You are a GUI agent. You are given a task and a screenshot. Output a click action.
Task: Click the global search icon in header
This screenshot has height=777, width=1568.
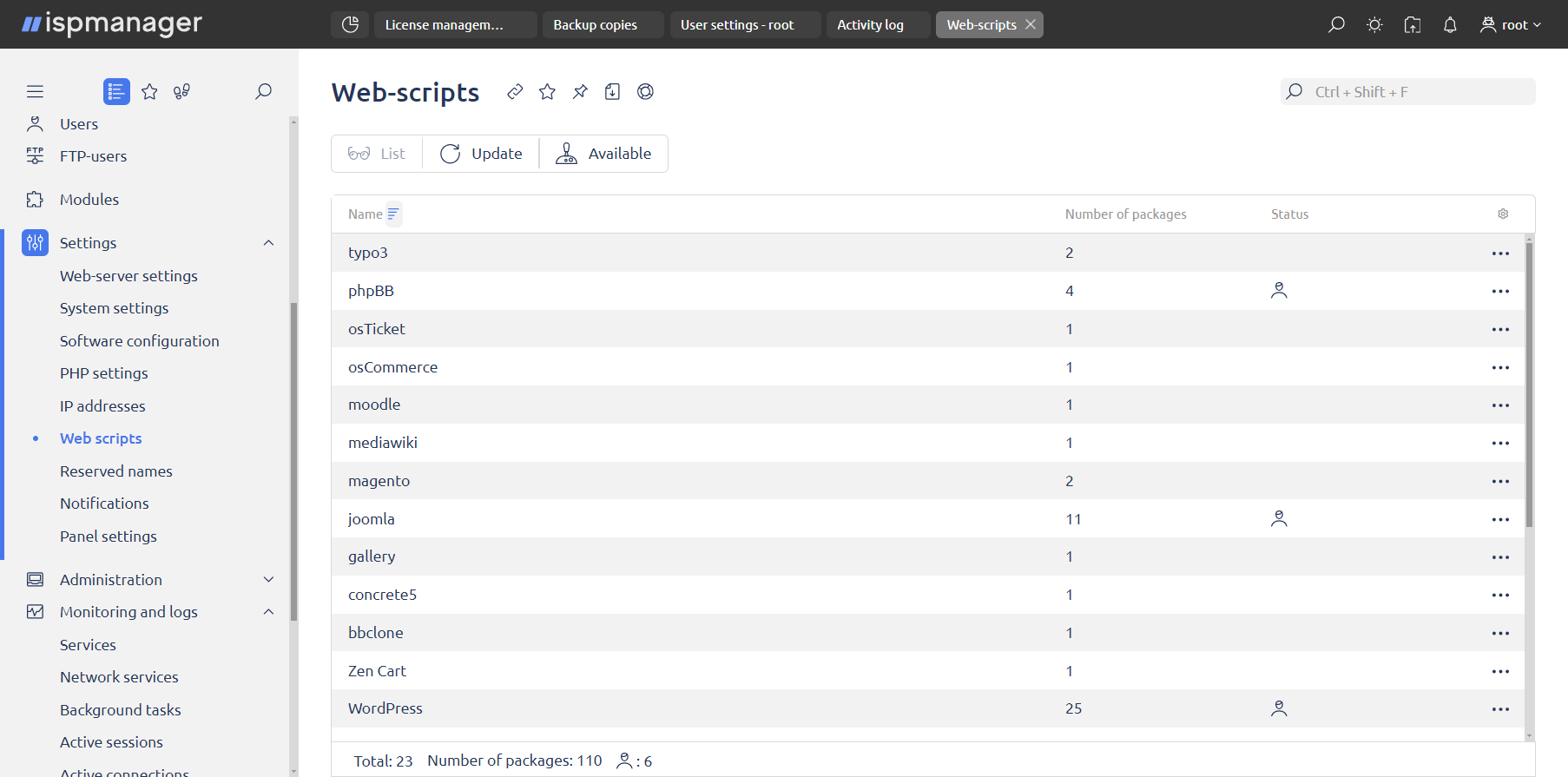(x=1336, y=25)
